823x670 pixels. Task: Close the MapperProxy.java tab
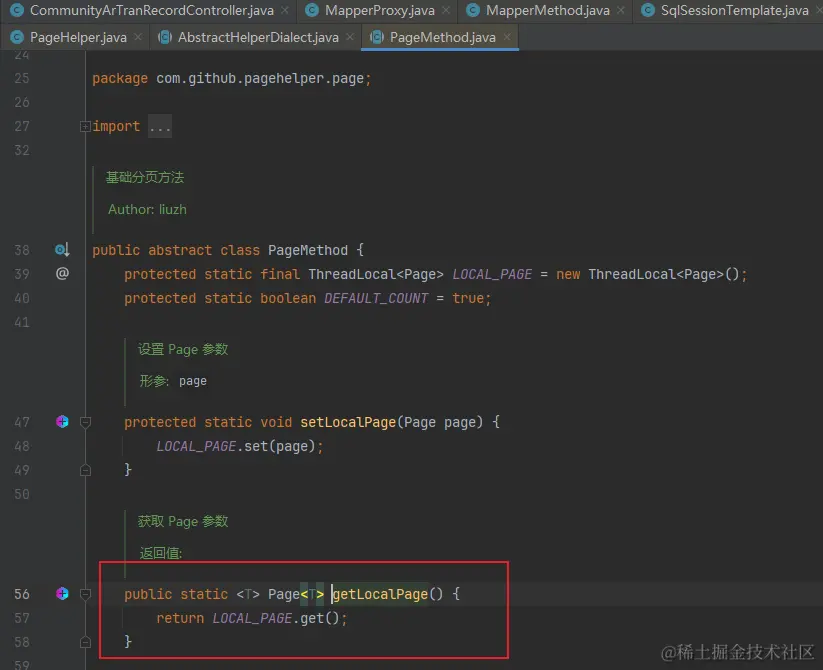(446, 10)
